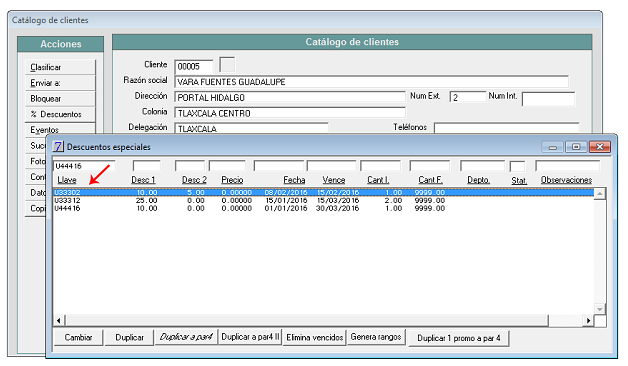Viewport: 628px width, 366px height.
Task: Click the Descuentos especiales window icon
Action: [58, 147]
